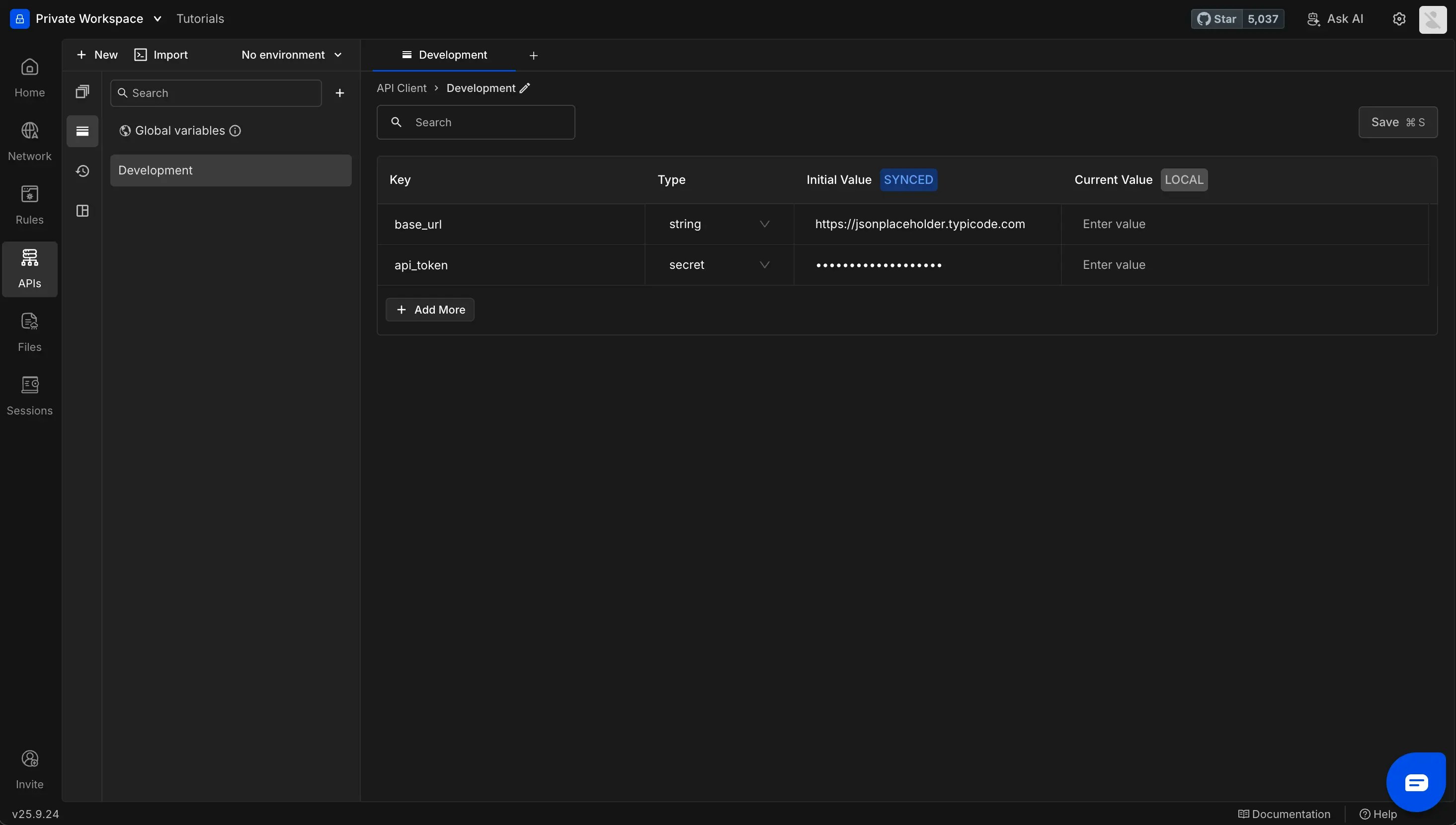This screenshot has height=825, width=1456.
Task: Open the Settings gear icon
Action: tap(1399, 19)
